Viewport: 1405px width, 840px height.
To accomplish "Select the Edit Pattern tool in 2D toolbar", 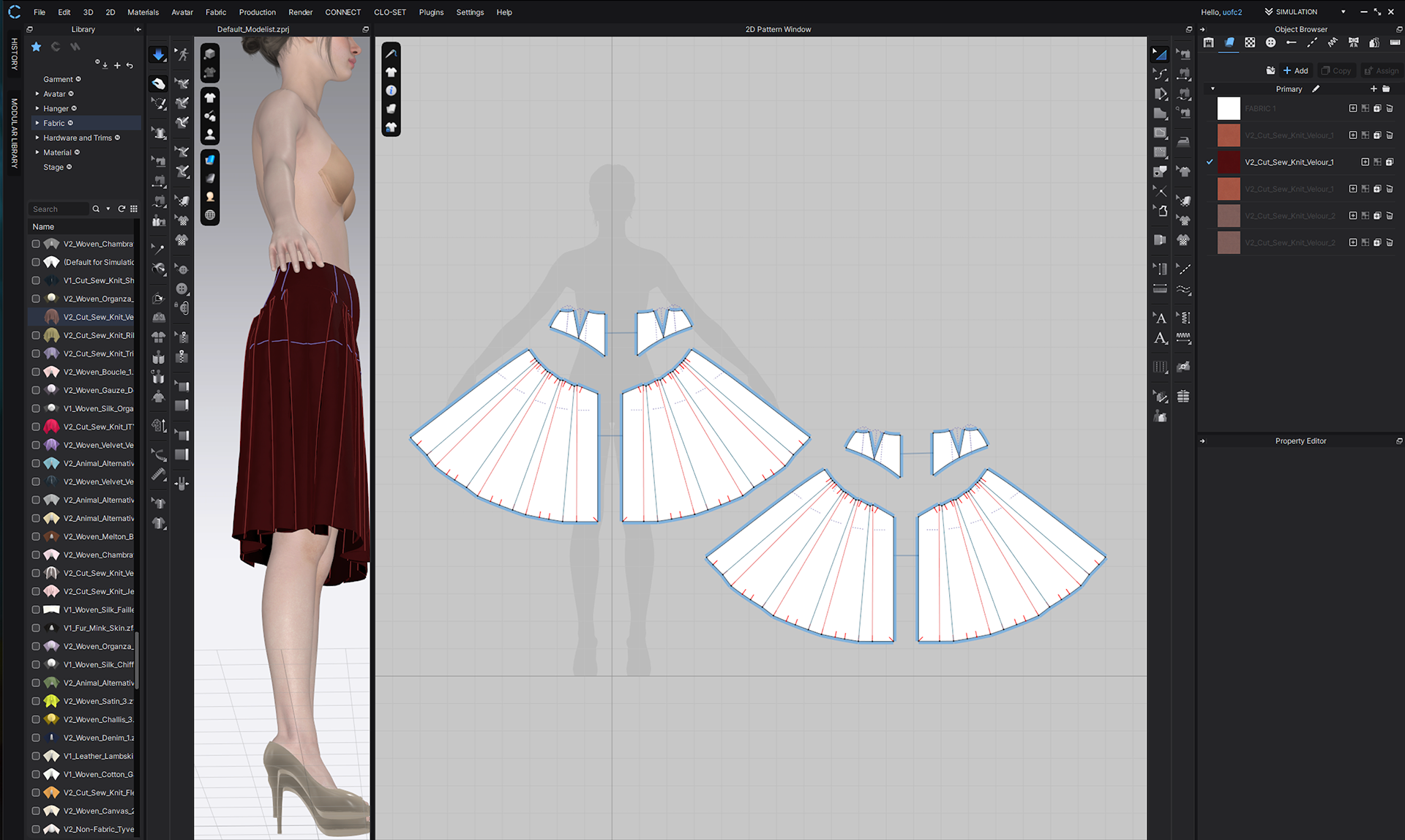I will point(1160,74).
